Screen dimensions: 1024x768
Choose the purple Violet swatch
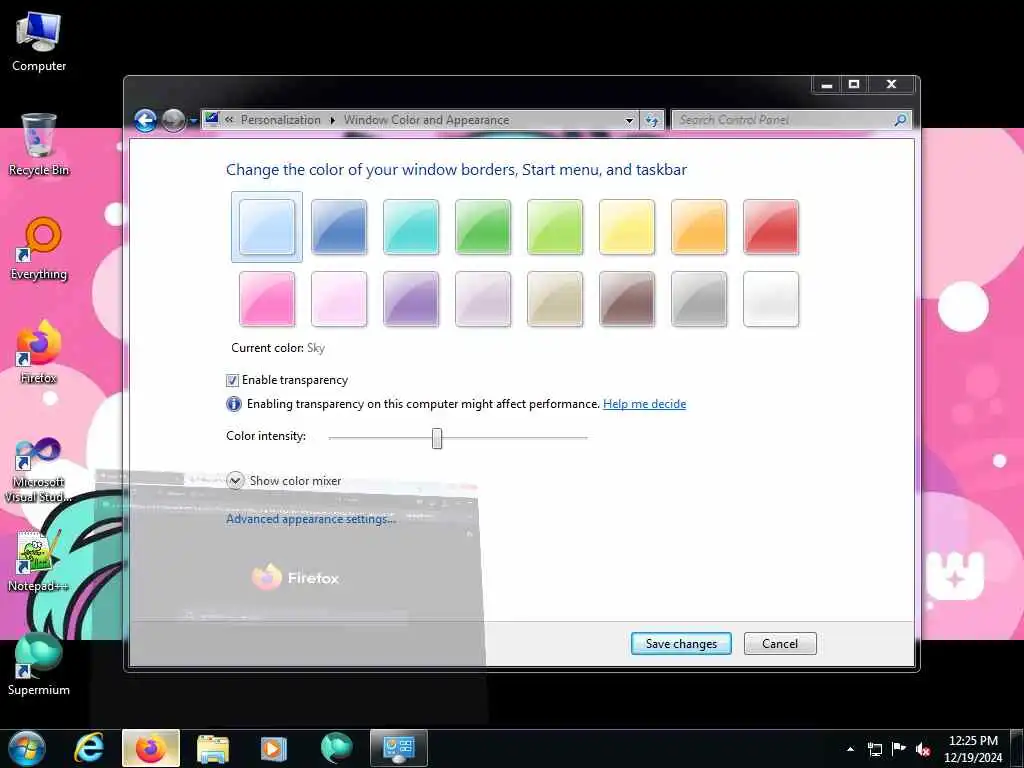(411, 299)
